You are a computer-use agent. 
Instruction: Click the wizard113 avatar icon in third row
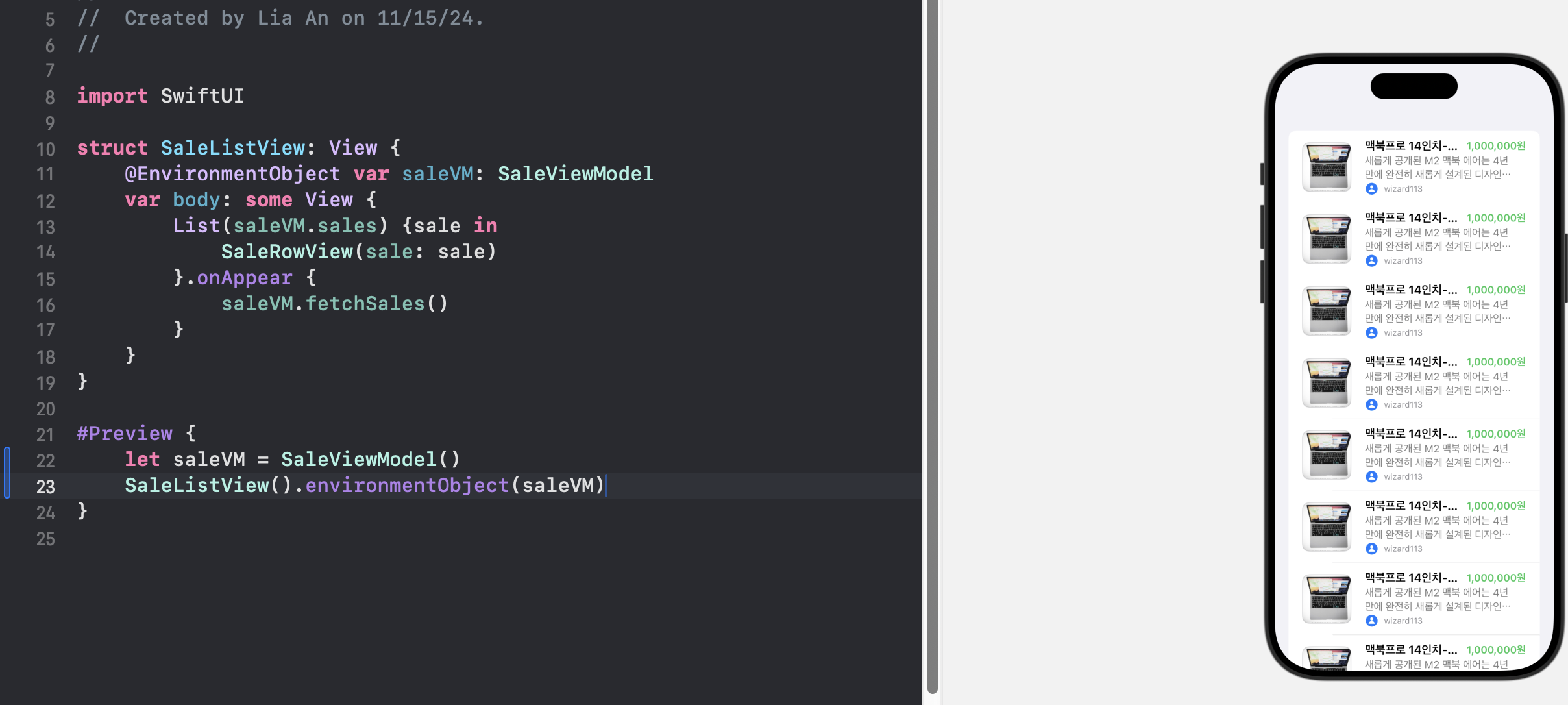click(1371, 333)
